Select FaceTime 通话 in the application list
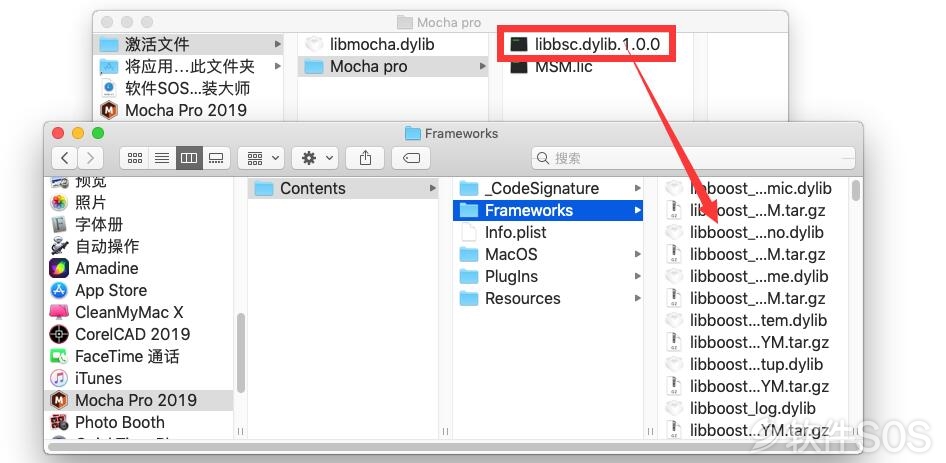This screenshot has height=463, width=946. [141, 356]
